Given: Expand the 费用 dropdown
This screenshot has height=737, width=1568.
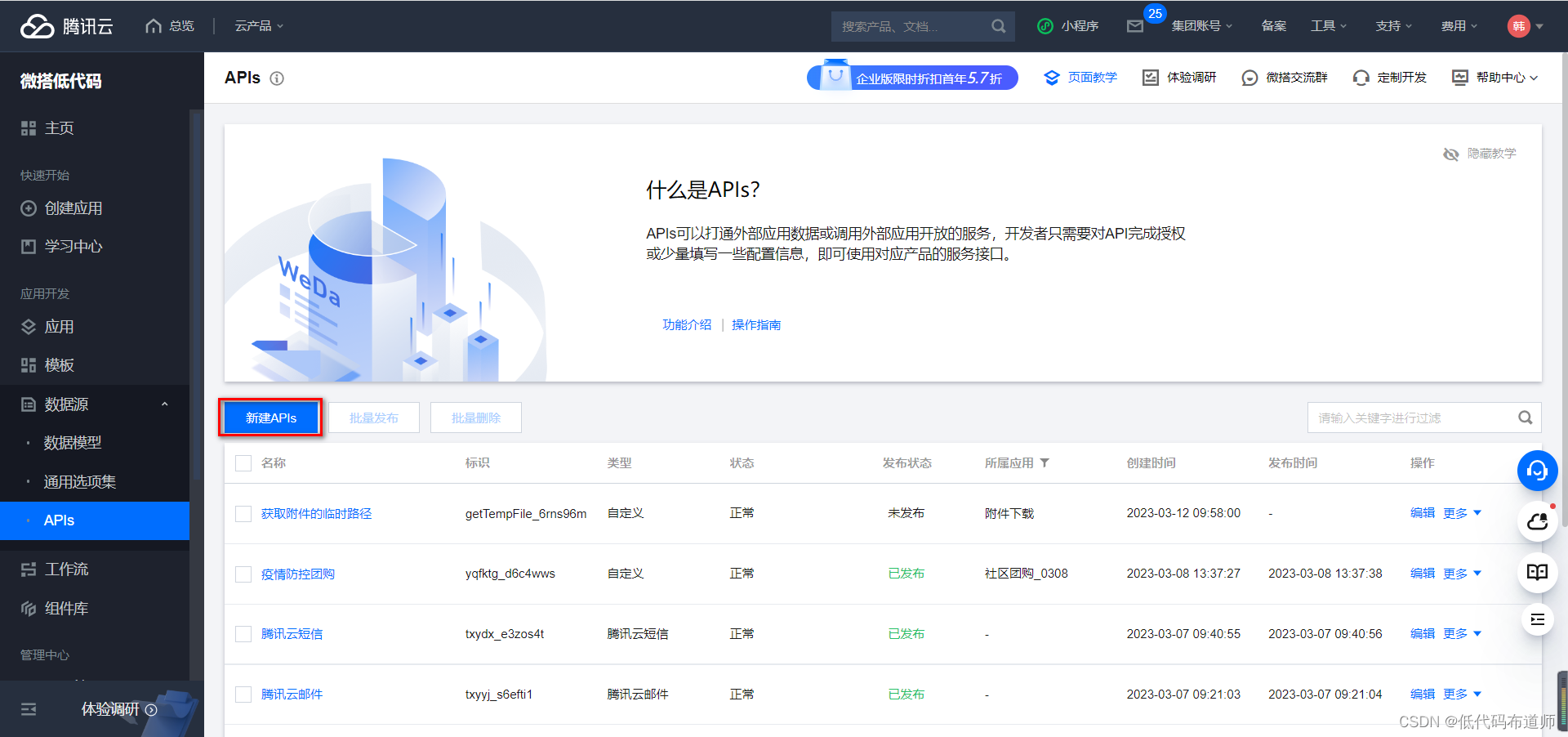Looking at the screenshot, I should pyautogui.click(x=1459, y=26).
